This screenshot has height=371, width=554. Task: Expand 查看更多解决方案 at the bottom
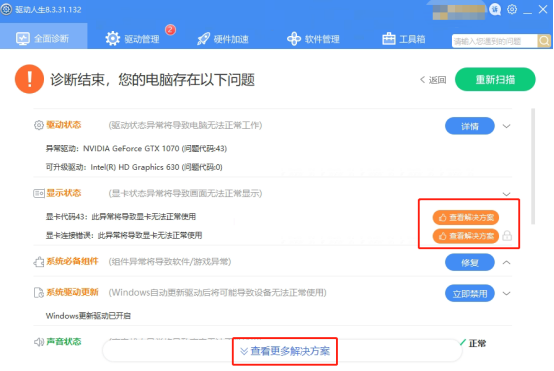(x=285, y=351)
